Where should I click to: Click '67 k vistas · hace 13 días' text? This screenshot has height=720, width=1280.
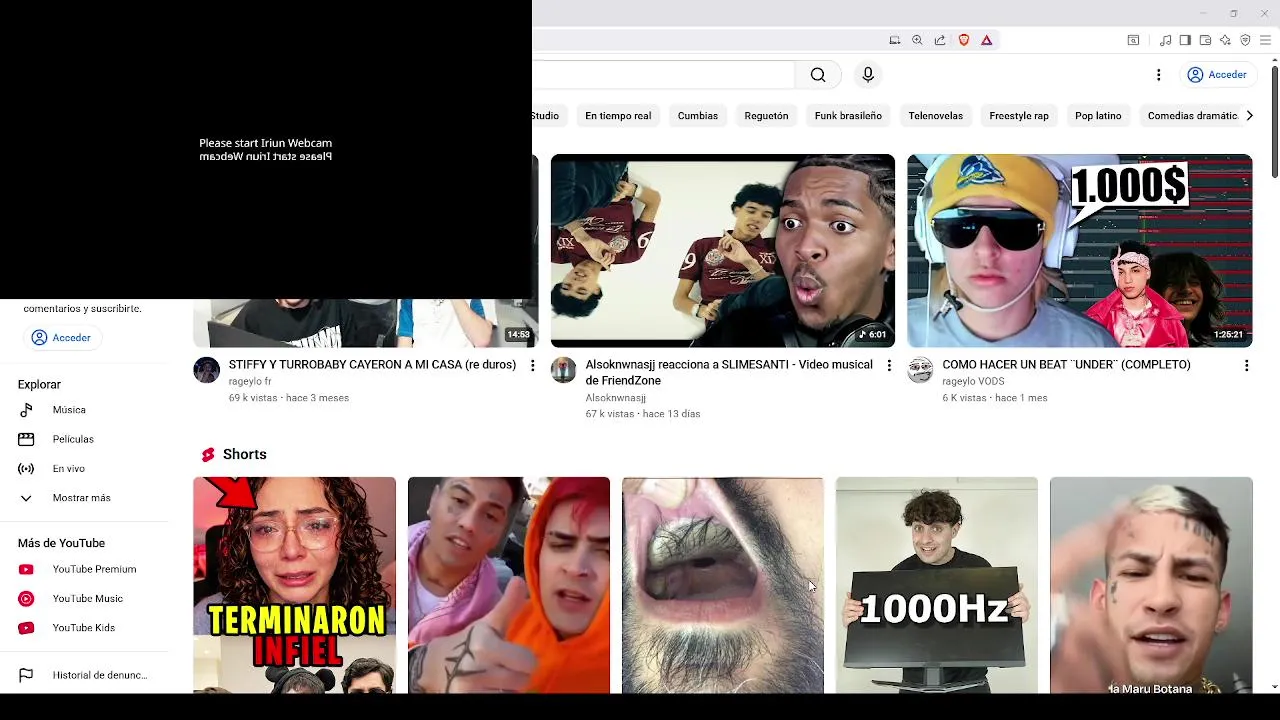pyautogui.click(x=643, y=414)
